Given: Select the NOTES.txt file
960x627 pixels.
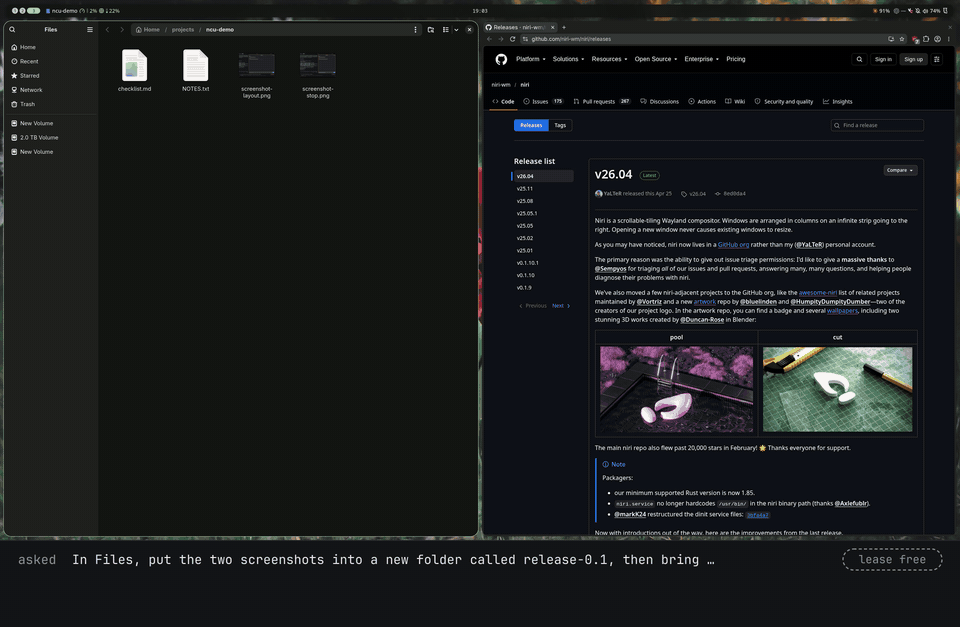Looking at the screenshot, I should (x=196, y=70).
